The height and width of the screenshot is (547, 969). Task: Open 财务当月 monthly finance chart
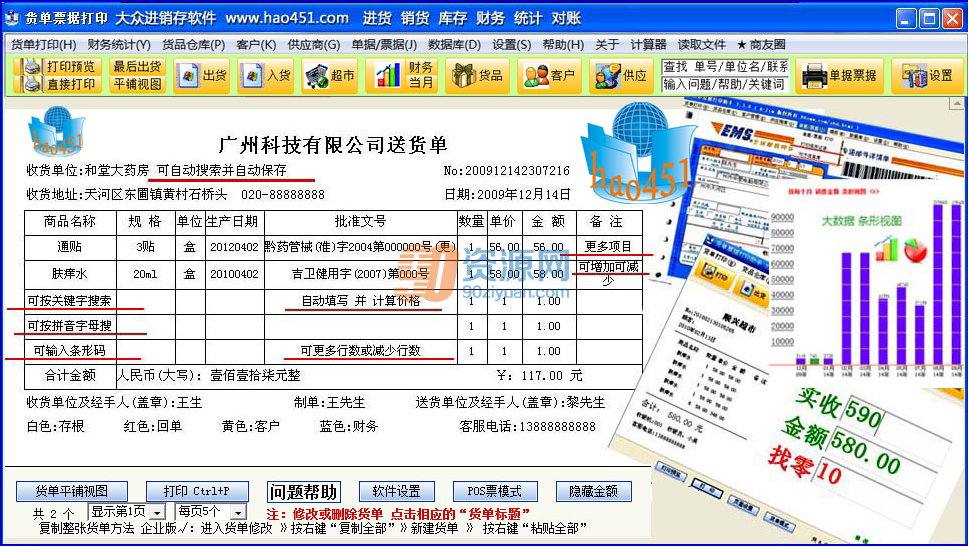point(402,76)
